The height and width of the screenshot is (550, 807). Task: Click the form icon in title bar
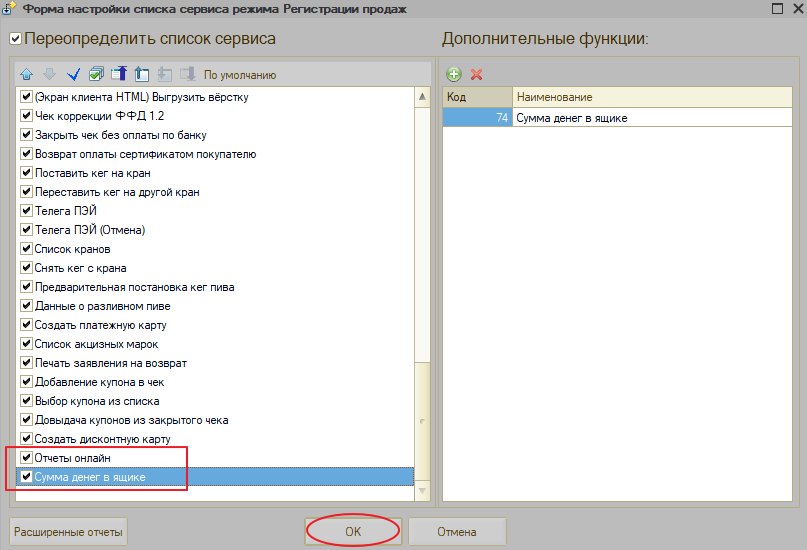(x=9, y=8)
